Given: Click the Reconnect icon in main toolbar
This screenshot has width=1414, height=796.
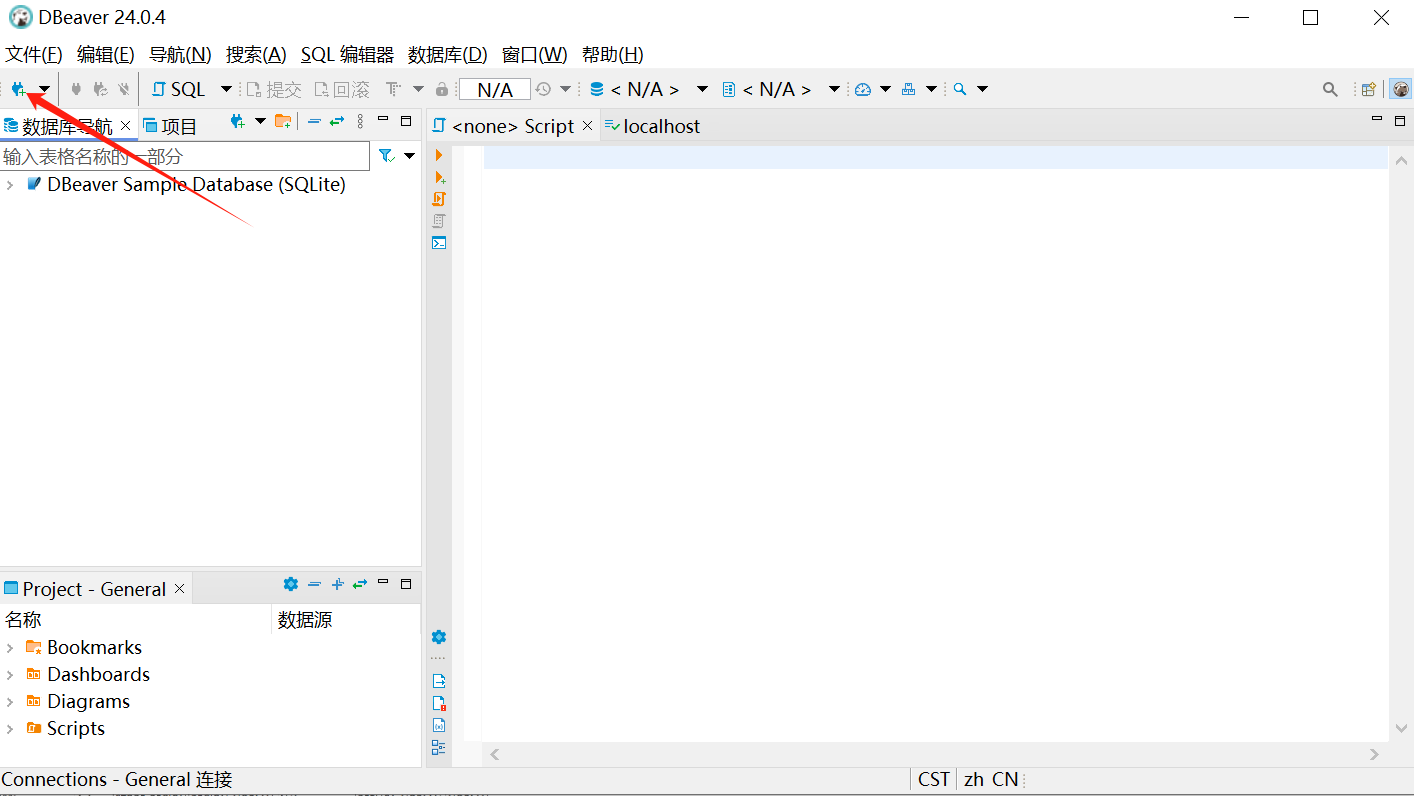Looking at the screenshot, I should point(100,89).
